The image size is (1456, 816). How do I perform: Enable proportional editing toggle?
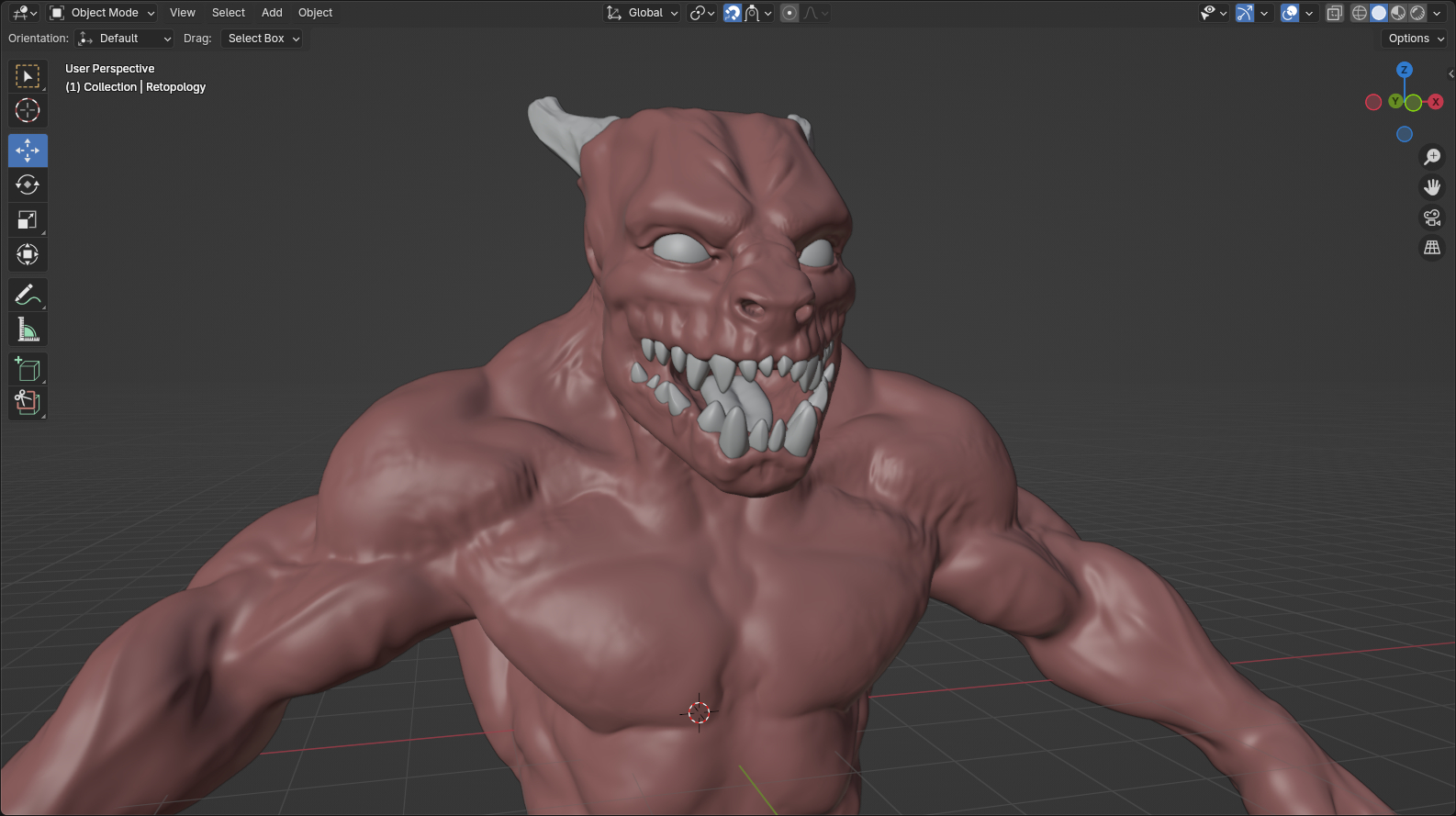[790, 13]
